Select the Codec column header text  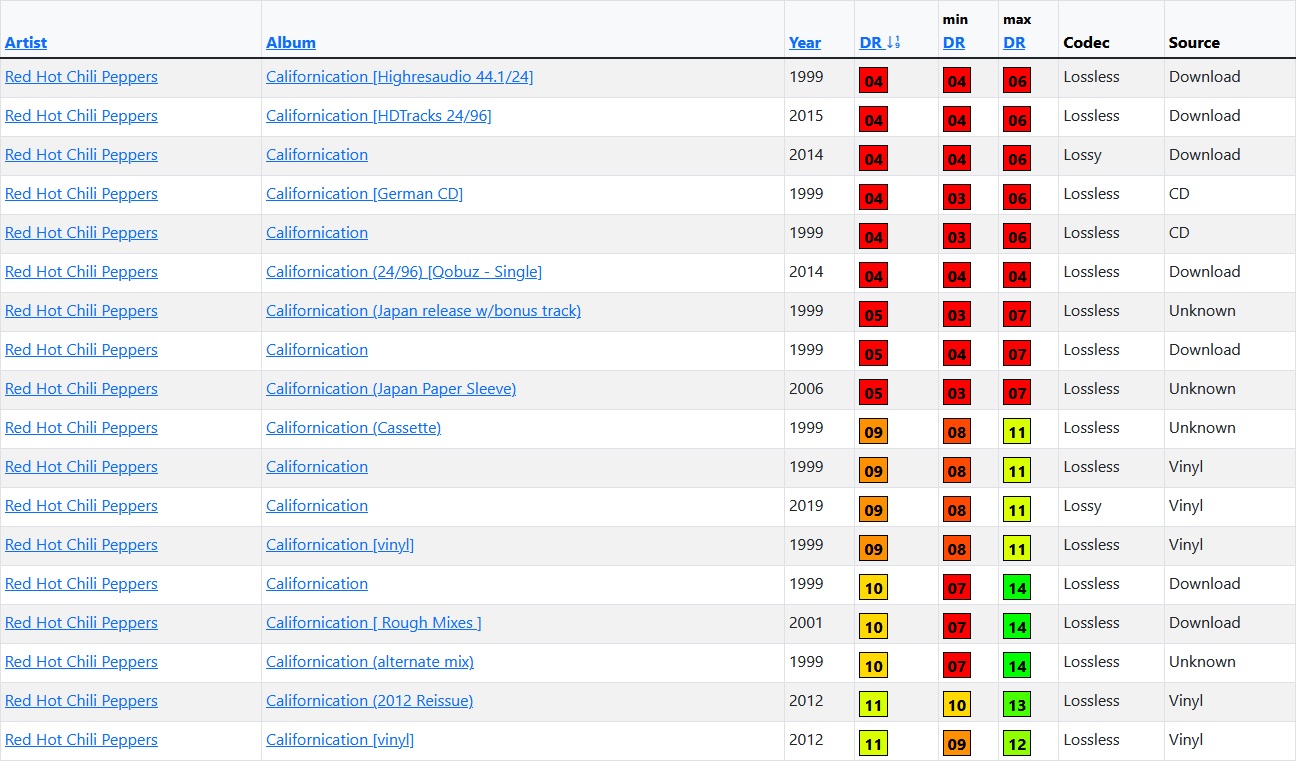pyautogui.click(x=1087, y=42)
